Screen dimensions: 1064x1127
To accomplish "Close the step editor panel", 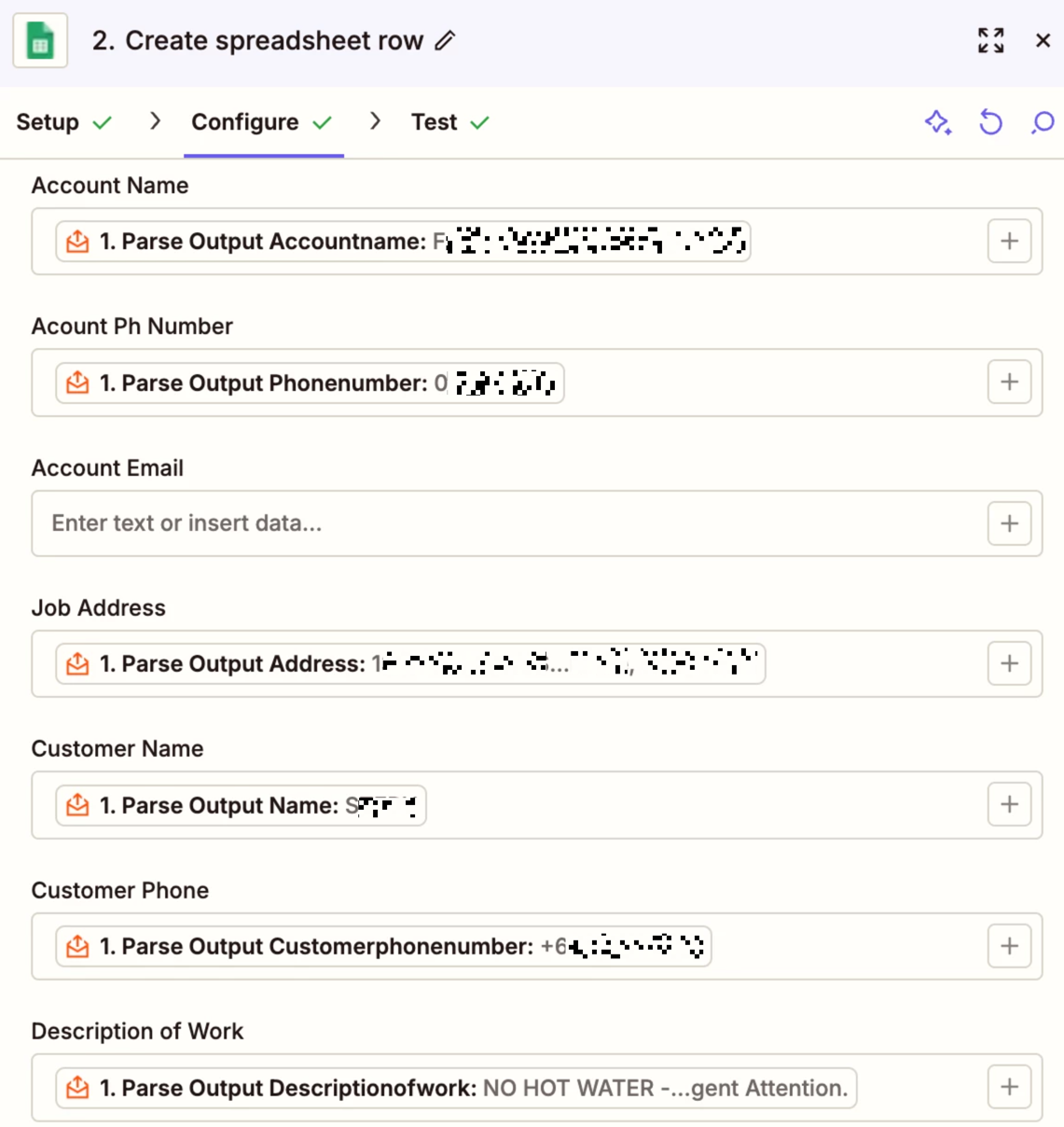I will click(x=1043, y=40).
